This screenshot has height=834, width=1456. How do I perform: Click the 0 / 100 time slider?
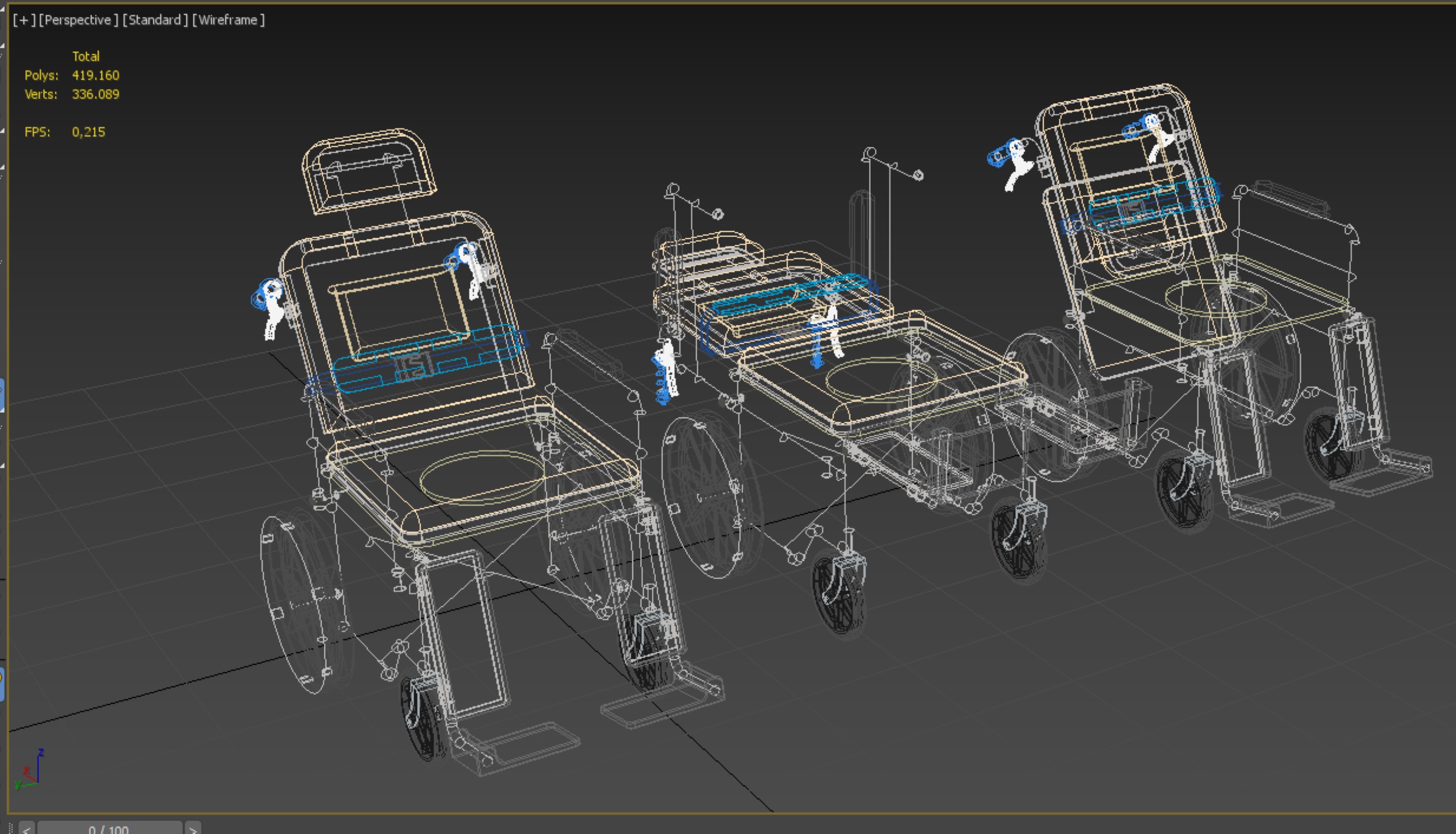point(109,828)
